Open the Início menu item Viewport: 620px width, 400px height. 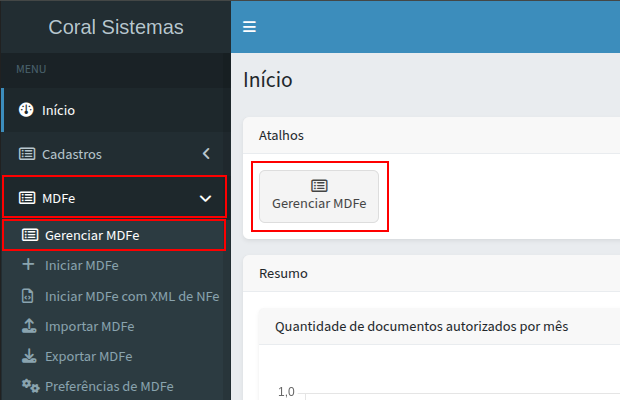point(58,110)
